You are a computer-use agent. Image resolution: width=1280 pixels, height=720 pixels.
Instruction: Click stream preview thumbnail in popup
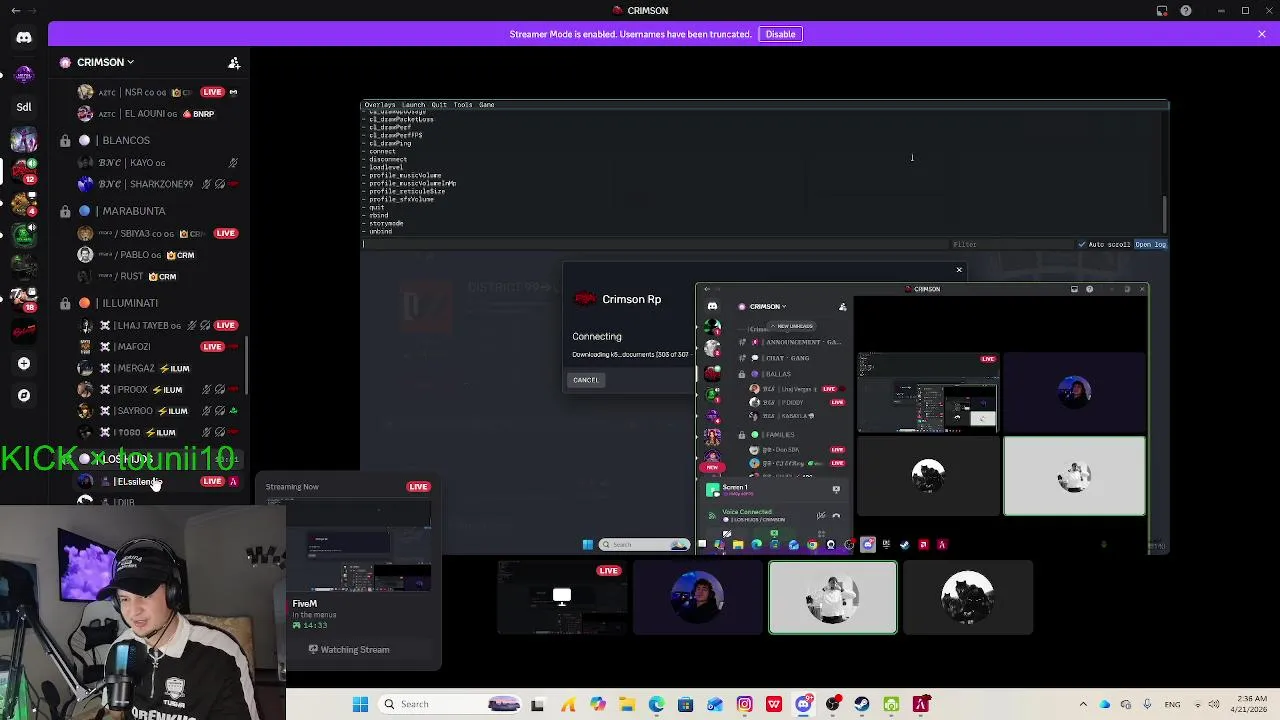click(359, 547)
